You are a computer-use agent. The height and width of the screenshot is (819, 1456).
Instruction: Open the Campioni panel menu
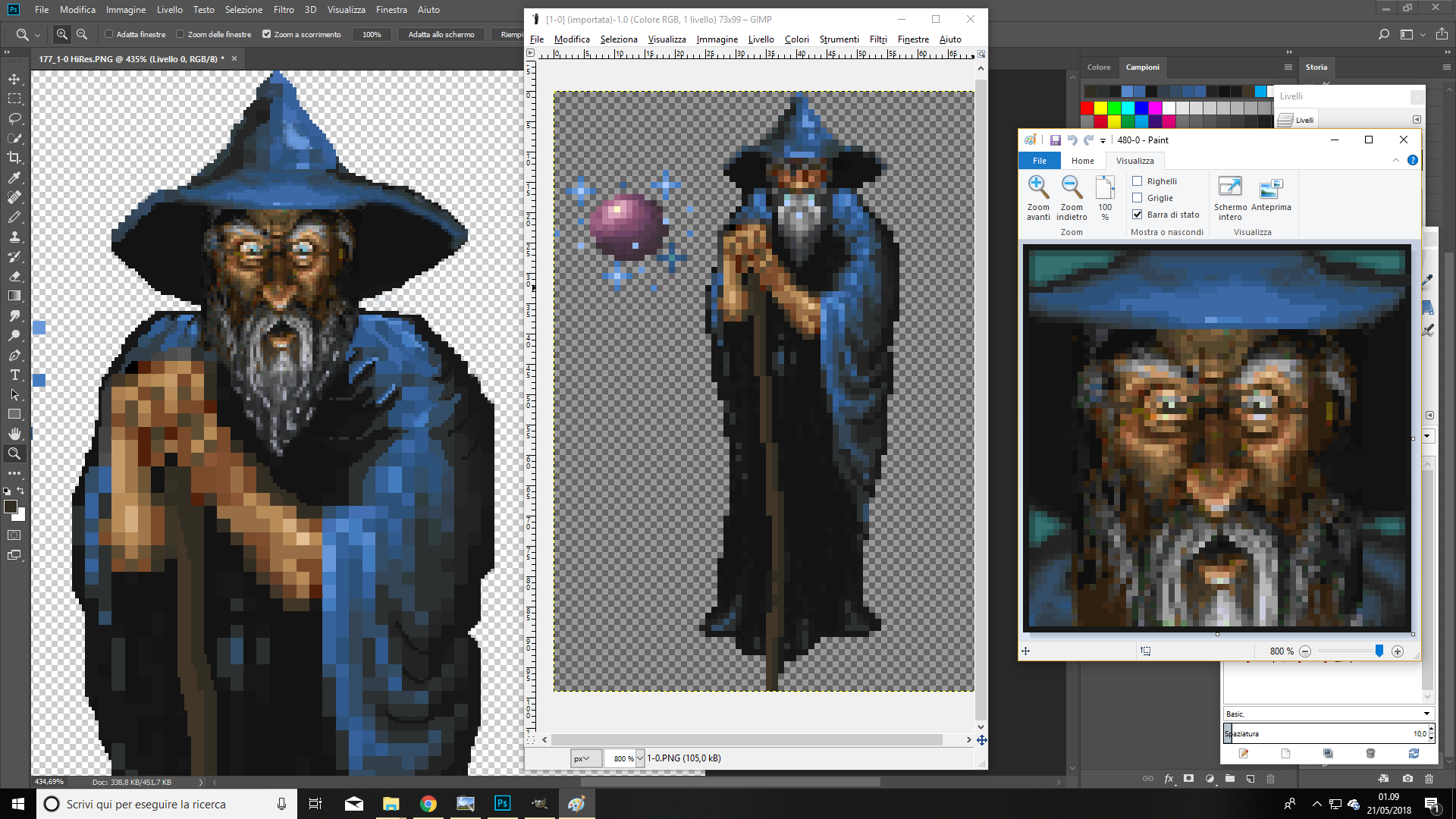1288,67
